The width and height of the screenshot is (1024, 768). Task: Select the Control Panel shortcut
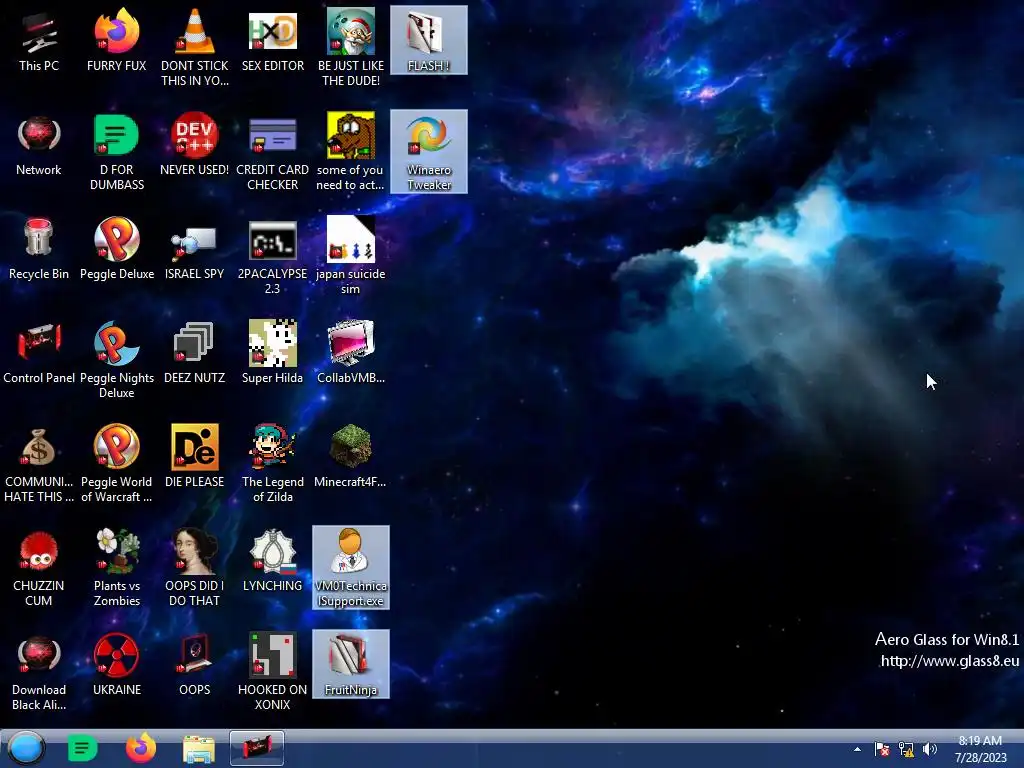(39, 353)
